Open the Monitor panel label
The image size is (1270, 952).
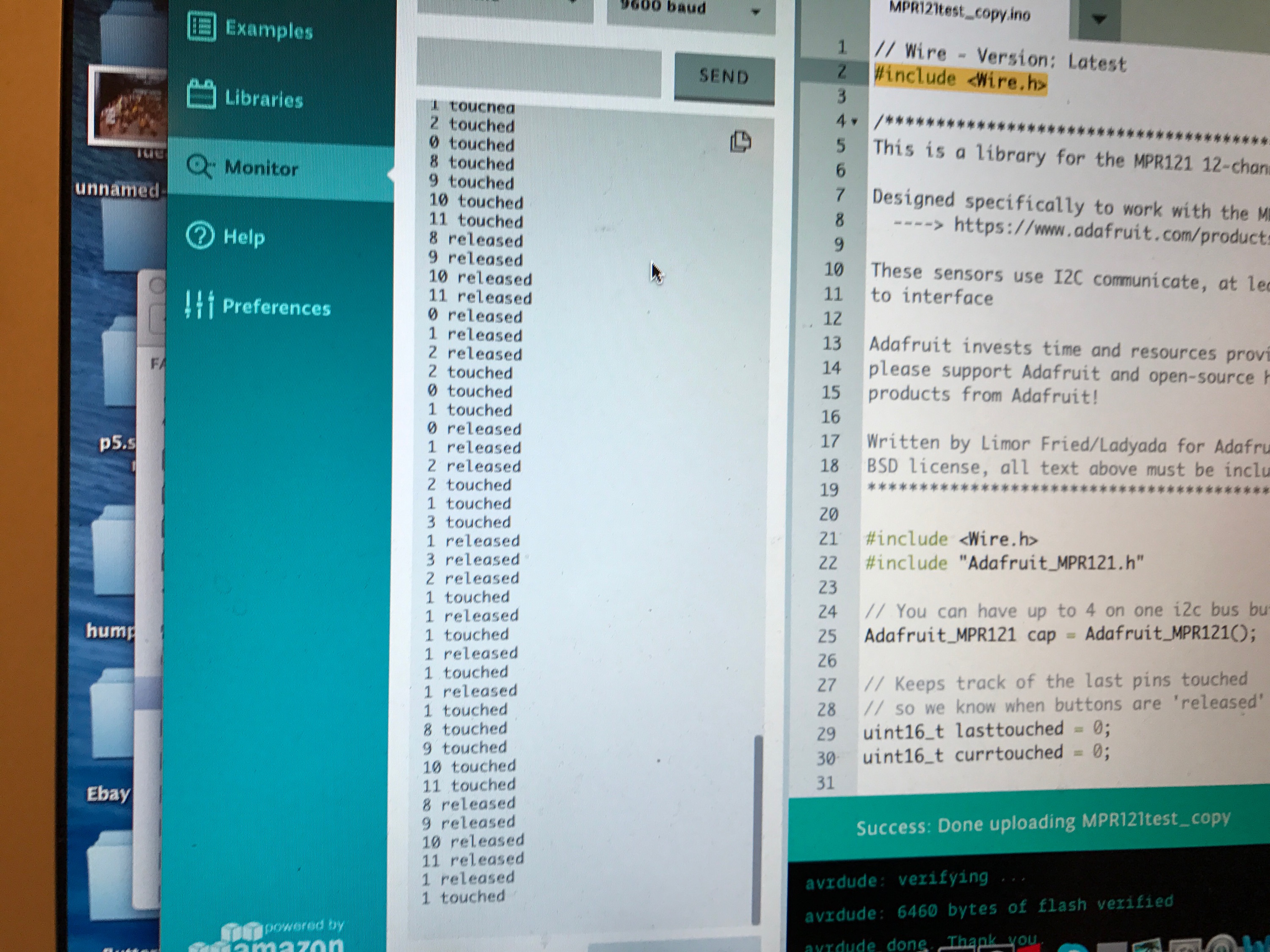(x=261, y=168)
